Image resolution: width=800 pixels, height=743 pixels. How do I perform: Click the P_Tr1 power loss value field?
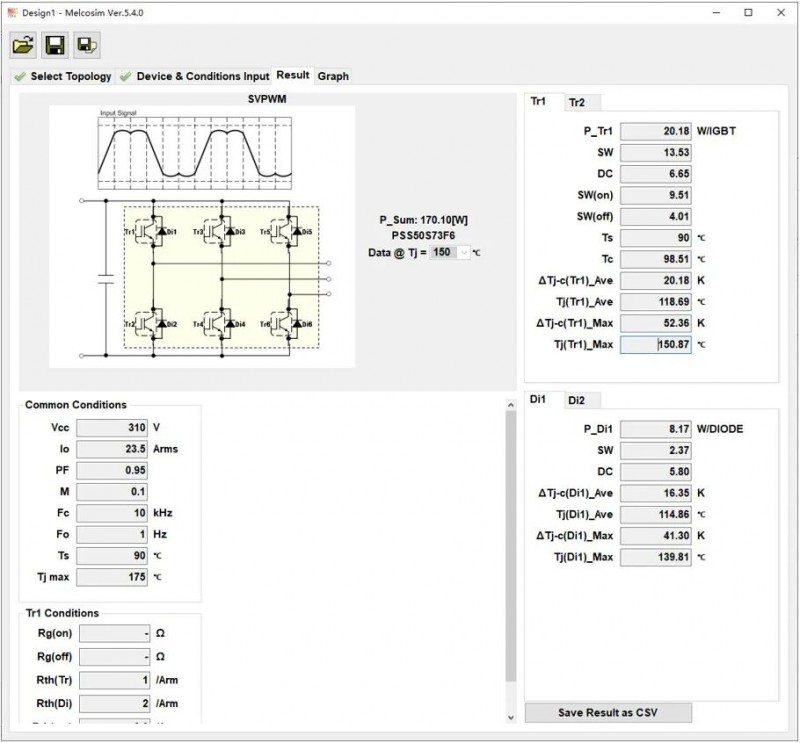655,131
